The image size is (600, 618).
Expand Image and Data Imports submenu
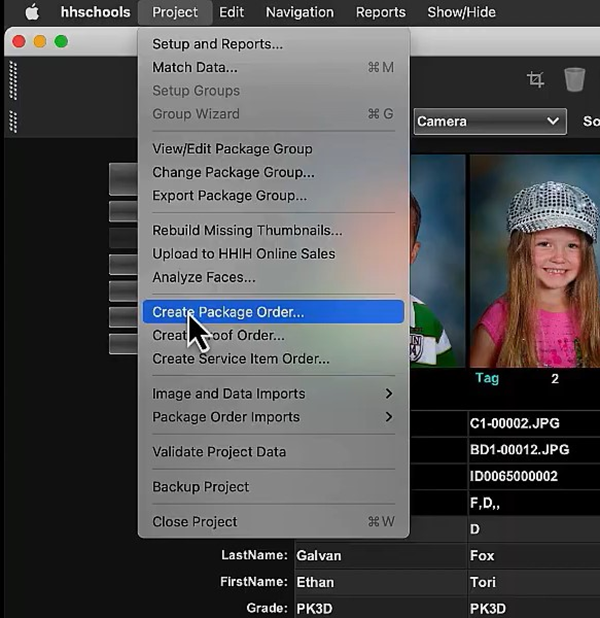click(x=273, y=393)
